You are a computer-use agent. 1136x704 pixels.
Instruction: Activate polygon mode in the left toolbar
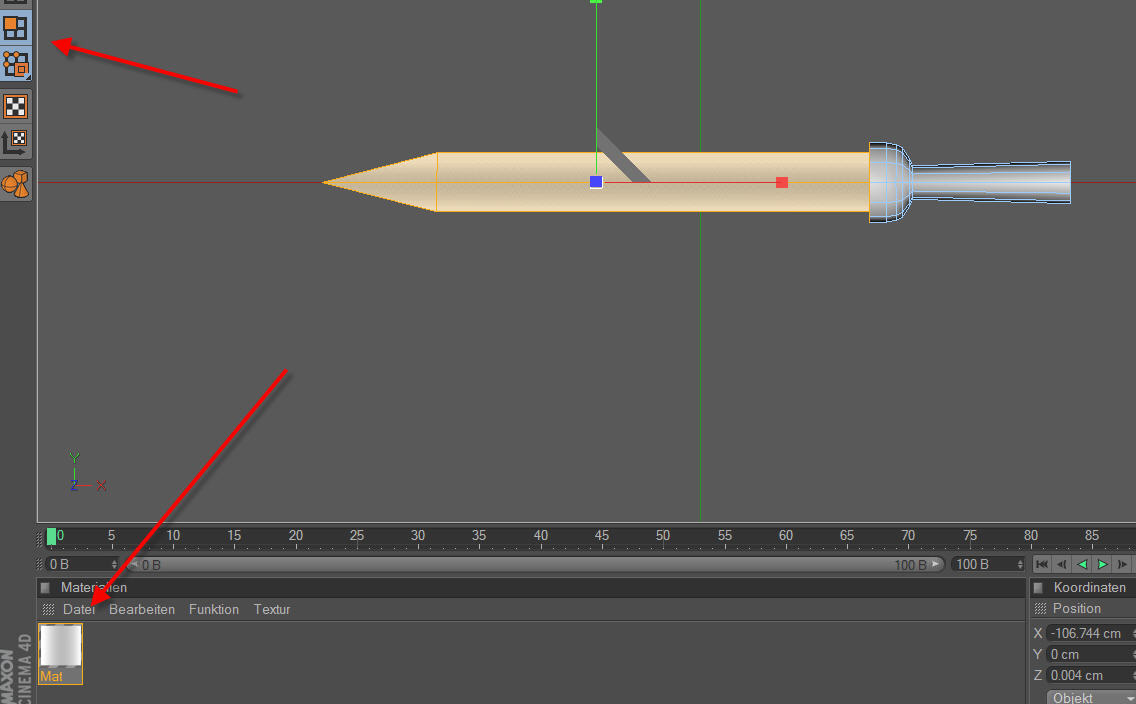point(15,28)
